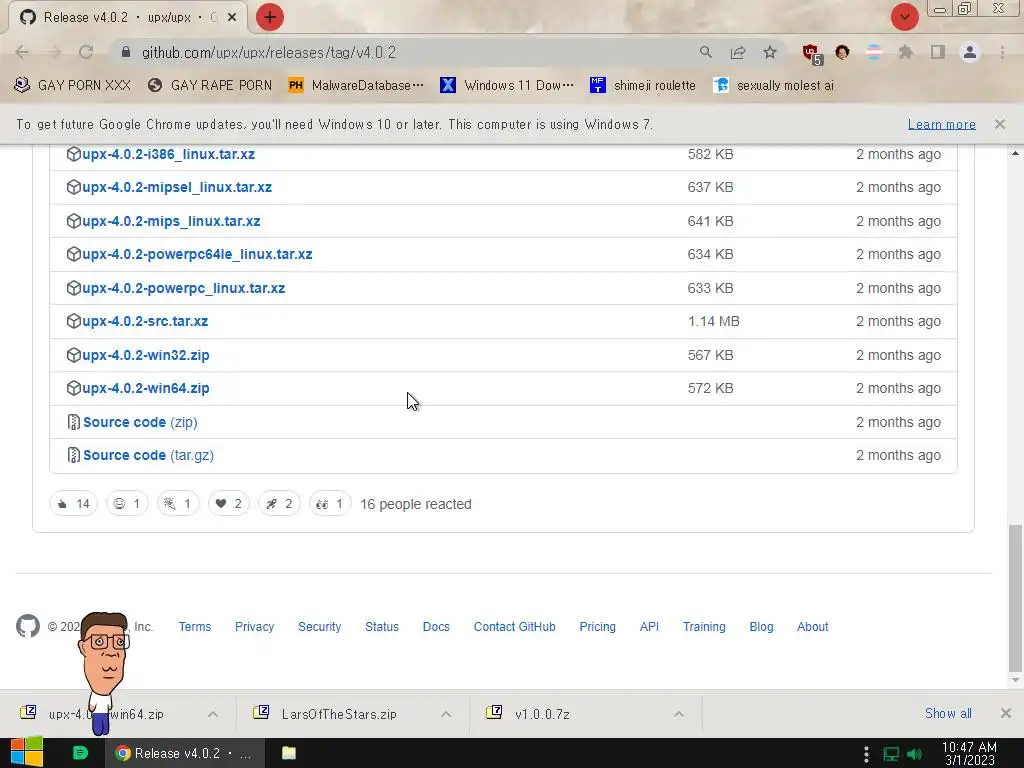Viewport: 1024px width, 768px height.
Task: Toggle the browser side panel icon
Action: [938, 52]
